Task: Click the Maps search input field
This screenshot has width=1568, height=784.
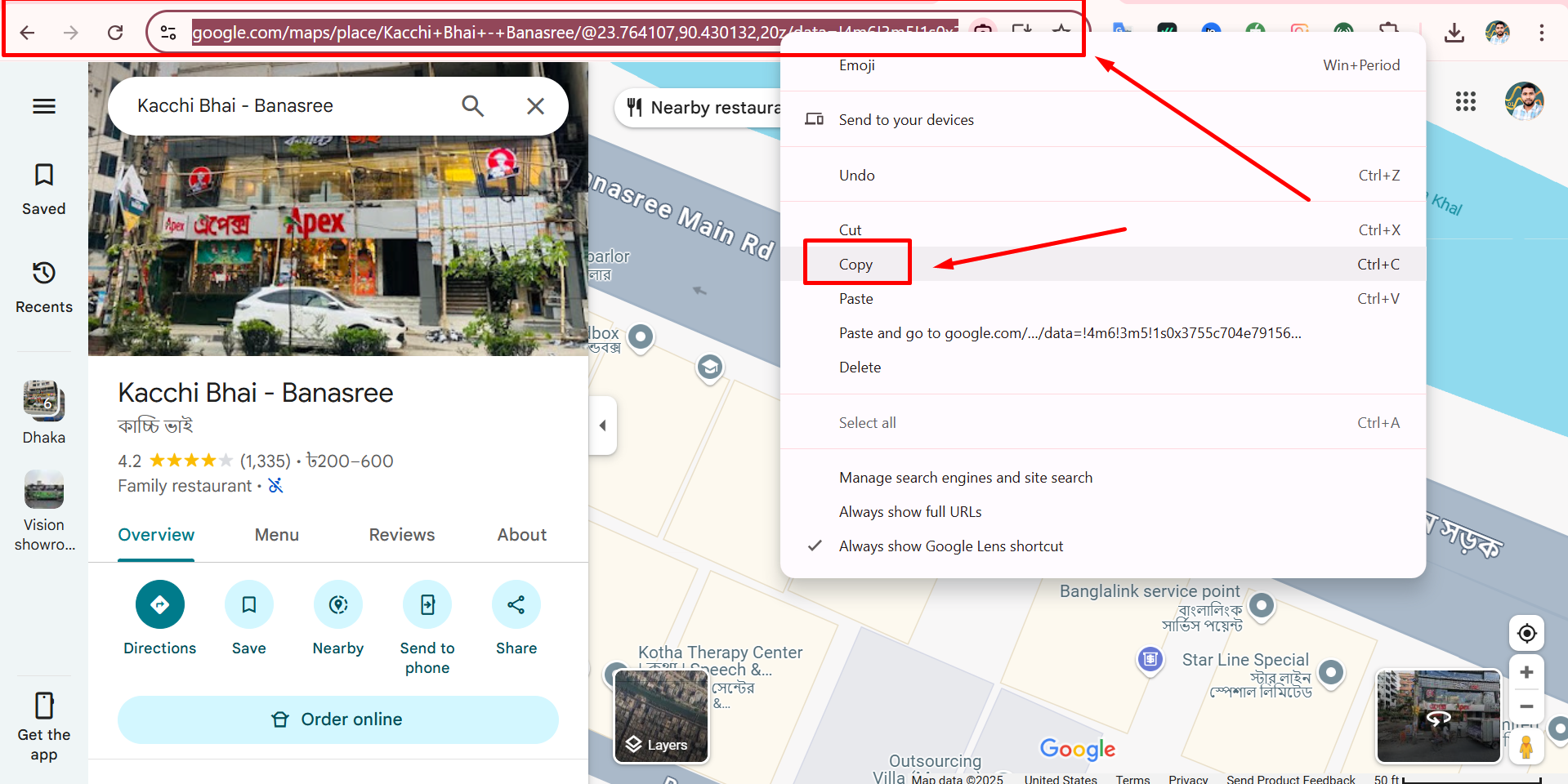Action: pyautogui.click(x=286, y=106)
